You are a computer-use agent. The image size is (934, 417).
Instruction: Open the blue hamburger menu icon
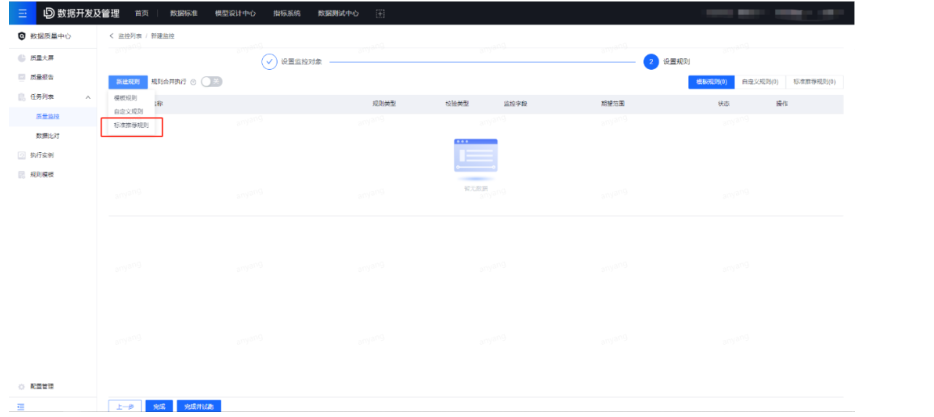[22, 13]
